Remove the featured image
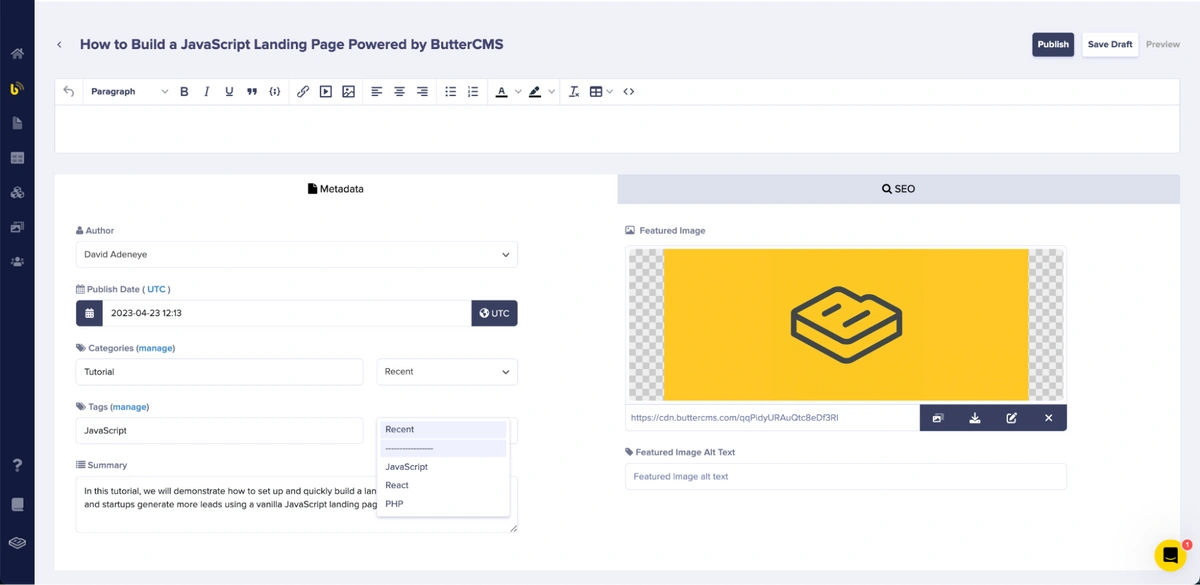 [1049, 418]
